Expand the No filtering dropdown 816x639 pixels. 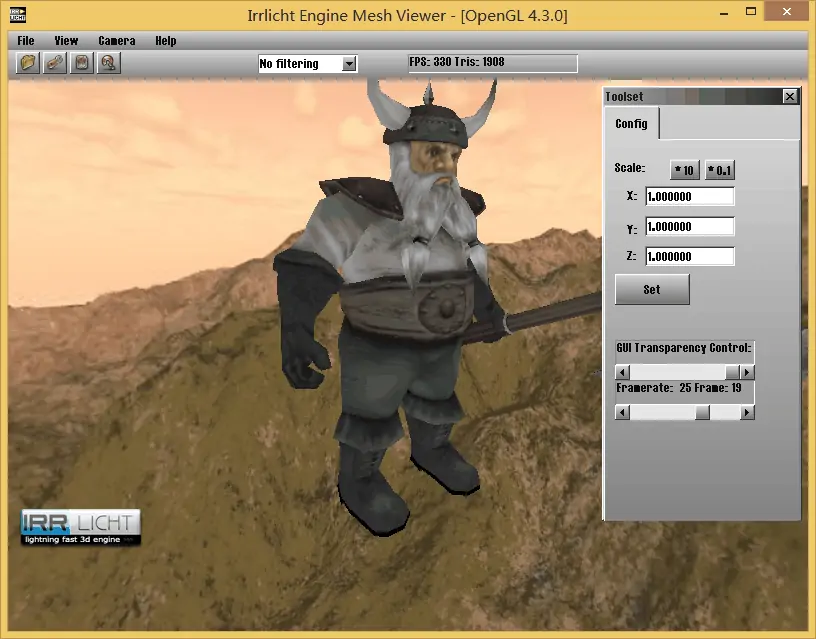pyautogui.click(x=349, y=64)
